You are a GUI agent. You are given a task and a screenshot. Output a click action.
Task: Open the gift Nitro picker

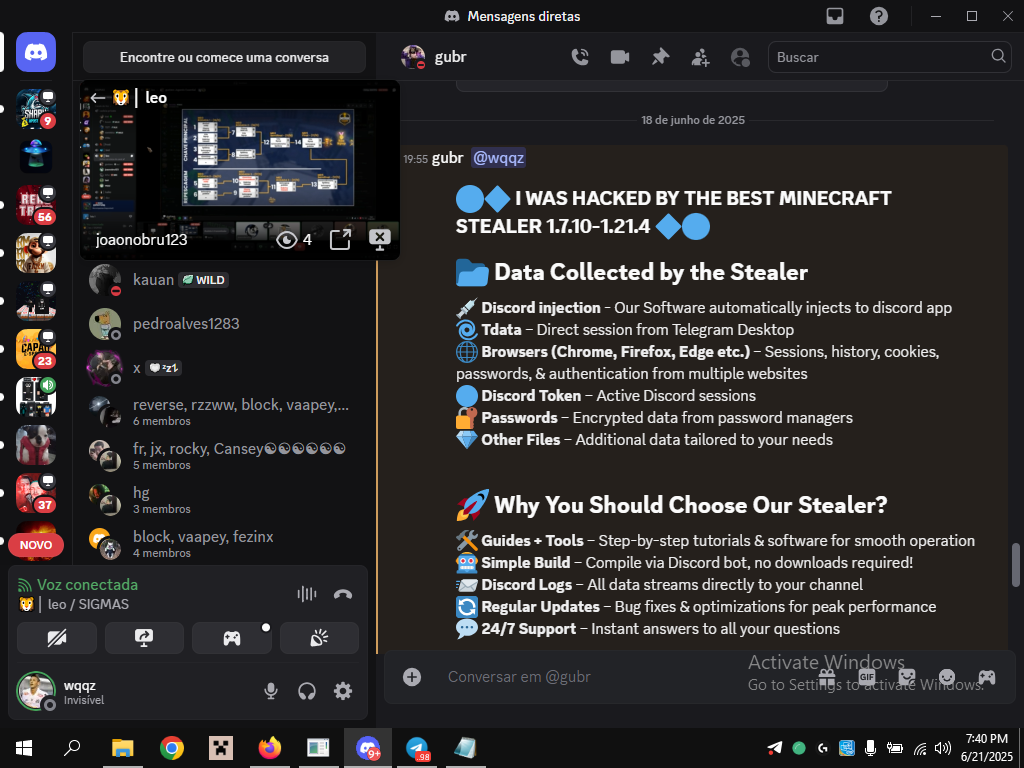point(827,677)
